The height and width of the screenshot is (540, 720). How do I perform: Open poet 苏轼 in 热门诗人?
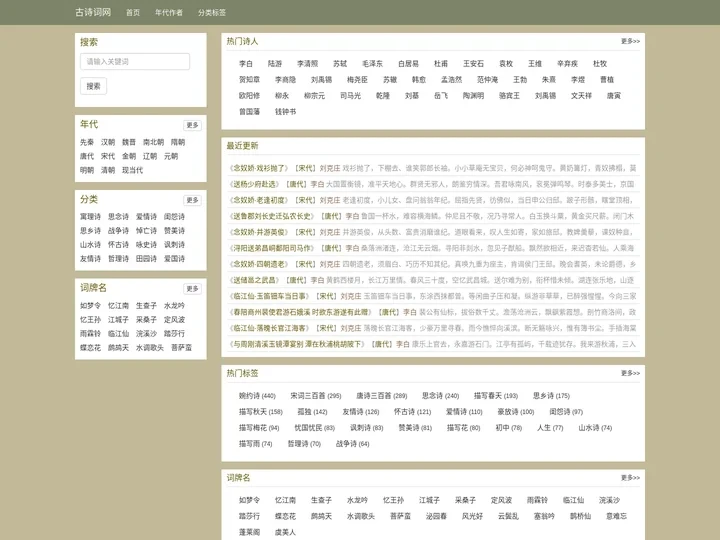(x=340, y=64)
